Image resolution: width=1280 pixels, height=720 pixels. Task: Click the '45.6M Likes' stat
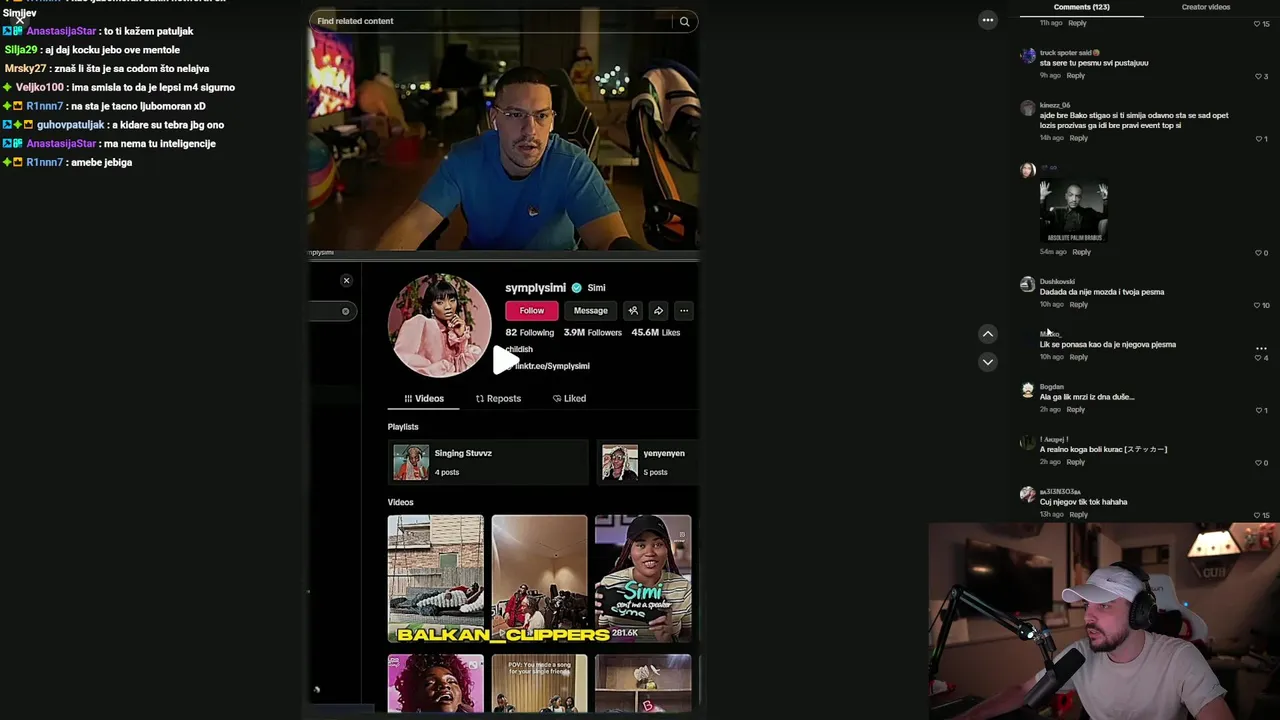tap(655, 333)
